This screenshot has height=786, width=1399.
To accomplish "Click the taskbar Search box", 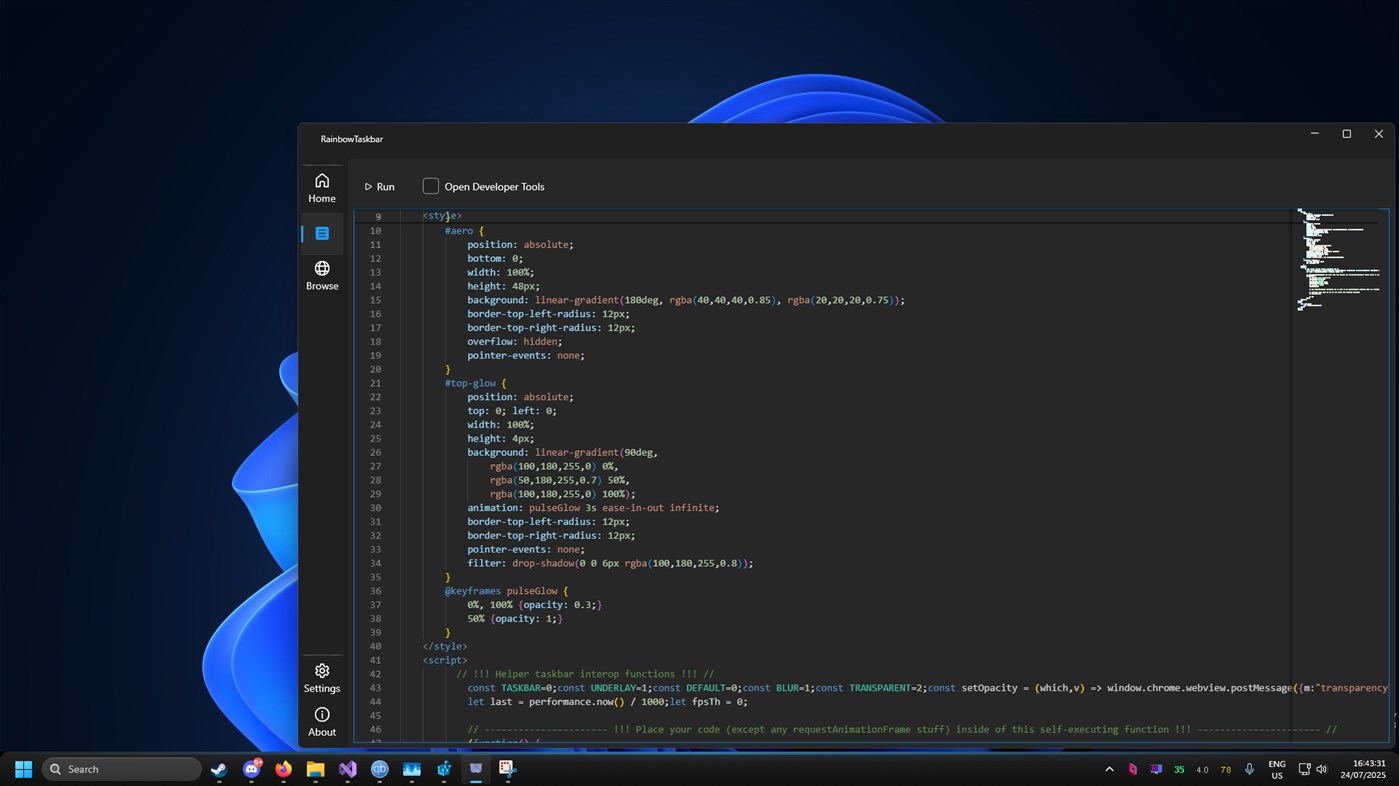I will (x=120, y=769).
